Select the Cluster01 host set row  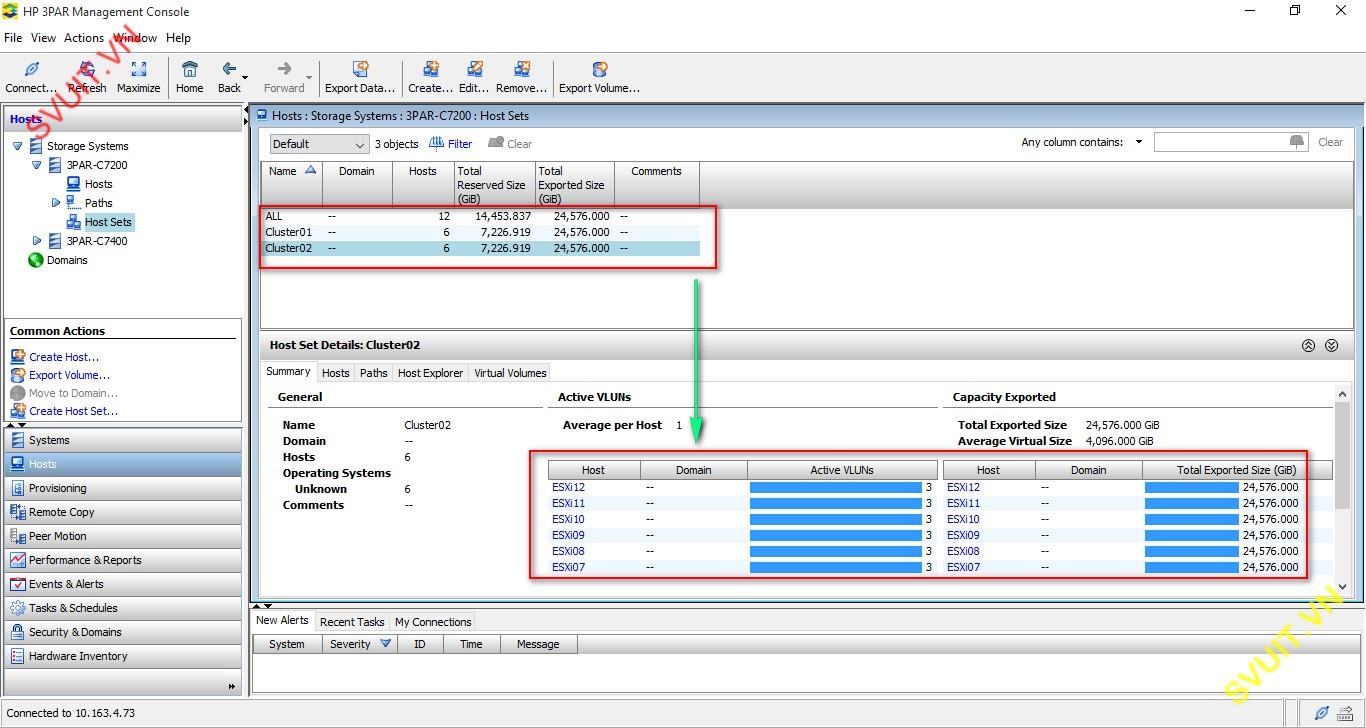481,232
